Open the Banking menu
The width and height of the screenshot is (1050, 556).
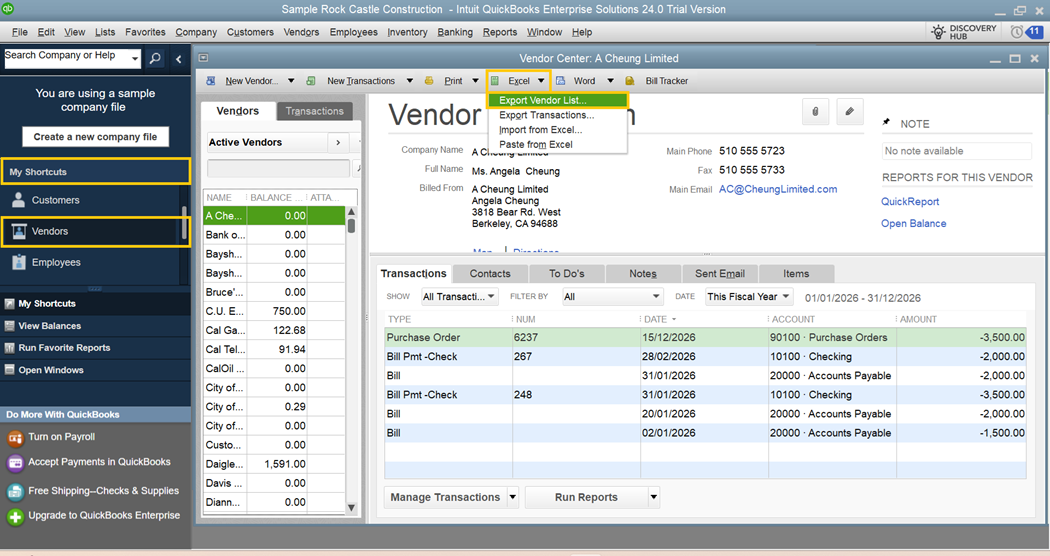point(455,32)
